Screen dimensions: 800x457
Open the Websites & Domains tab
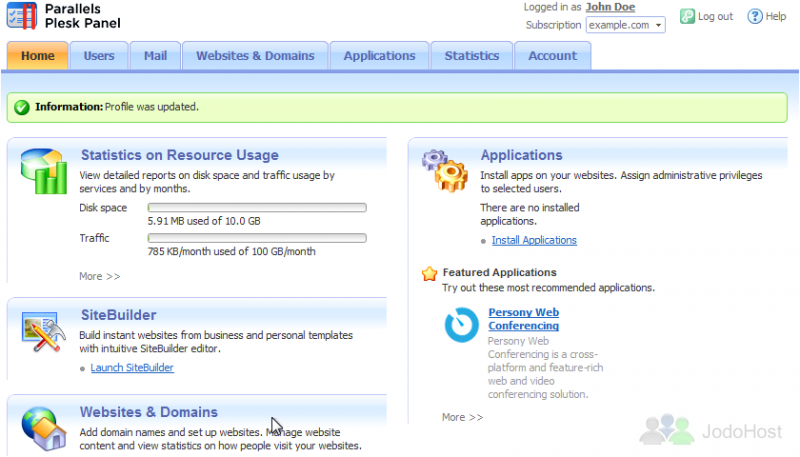[255, 56]
